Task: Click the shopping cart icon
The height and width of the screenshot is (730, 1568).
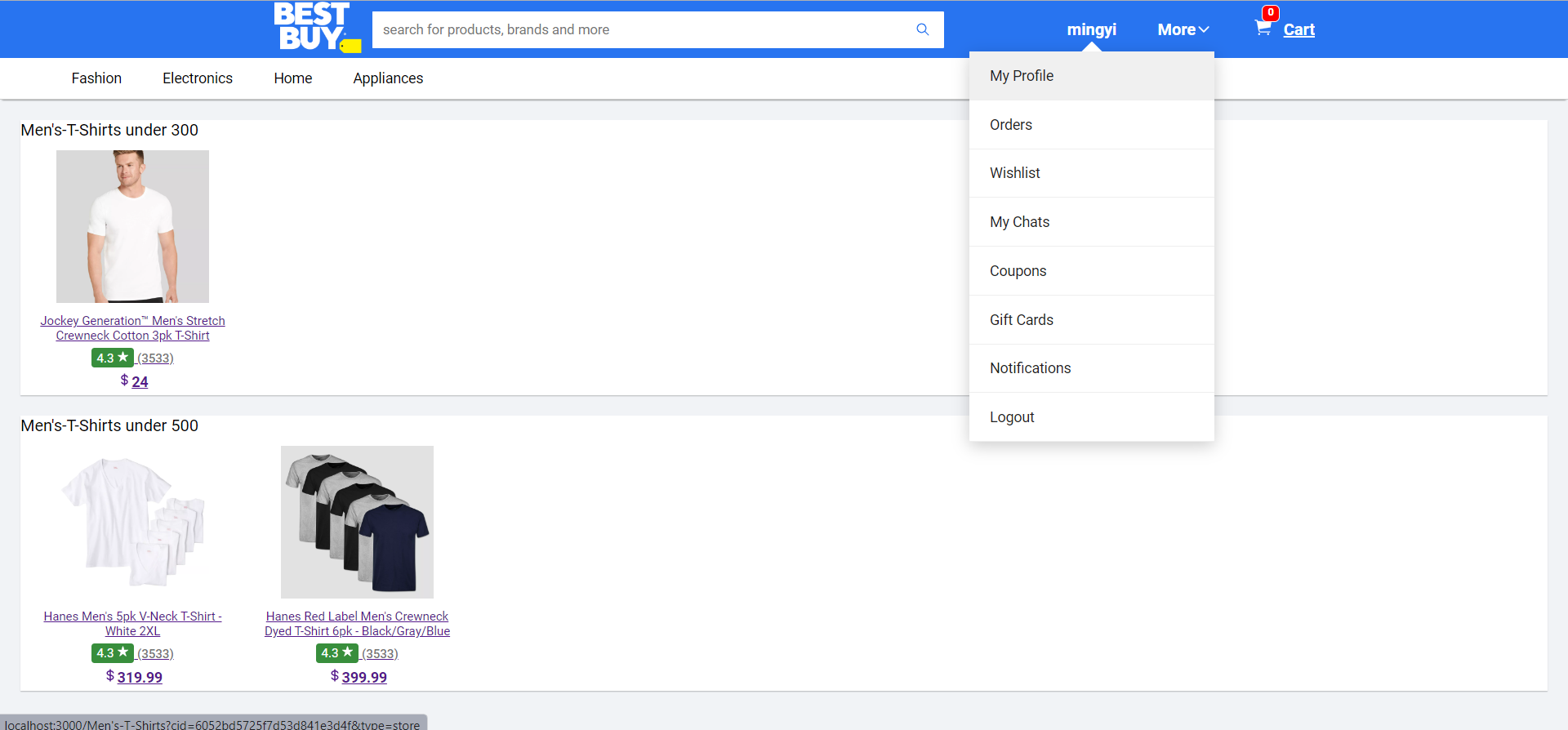Action: 1263,29
